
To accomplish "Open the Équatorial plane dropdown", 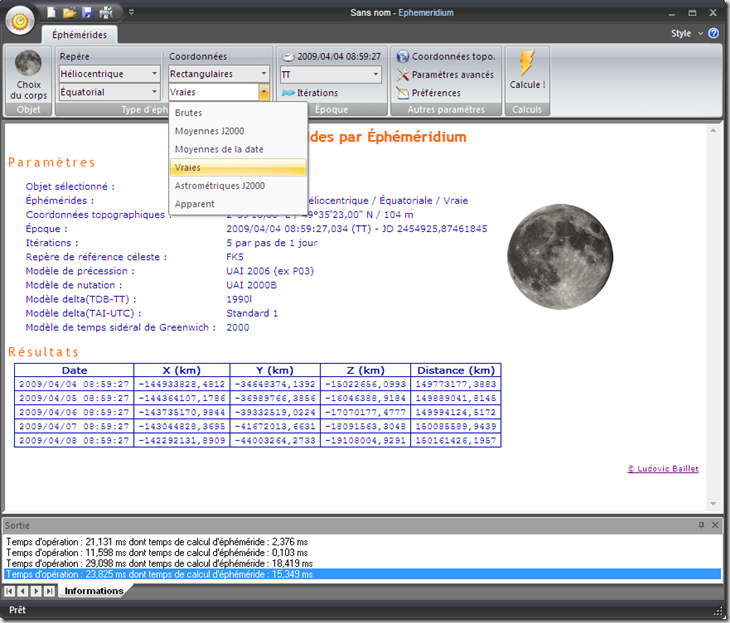I will [x=109, y=92].
